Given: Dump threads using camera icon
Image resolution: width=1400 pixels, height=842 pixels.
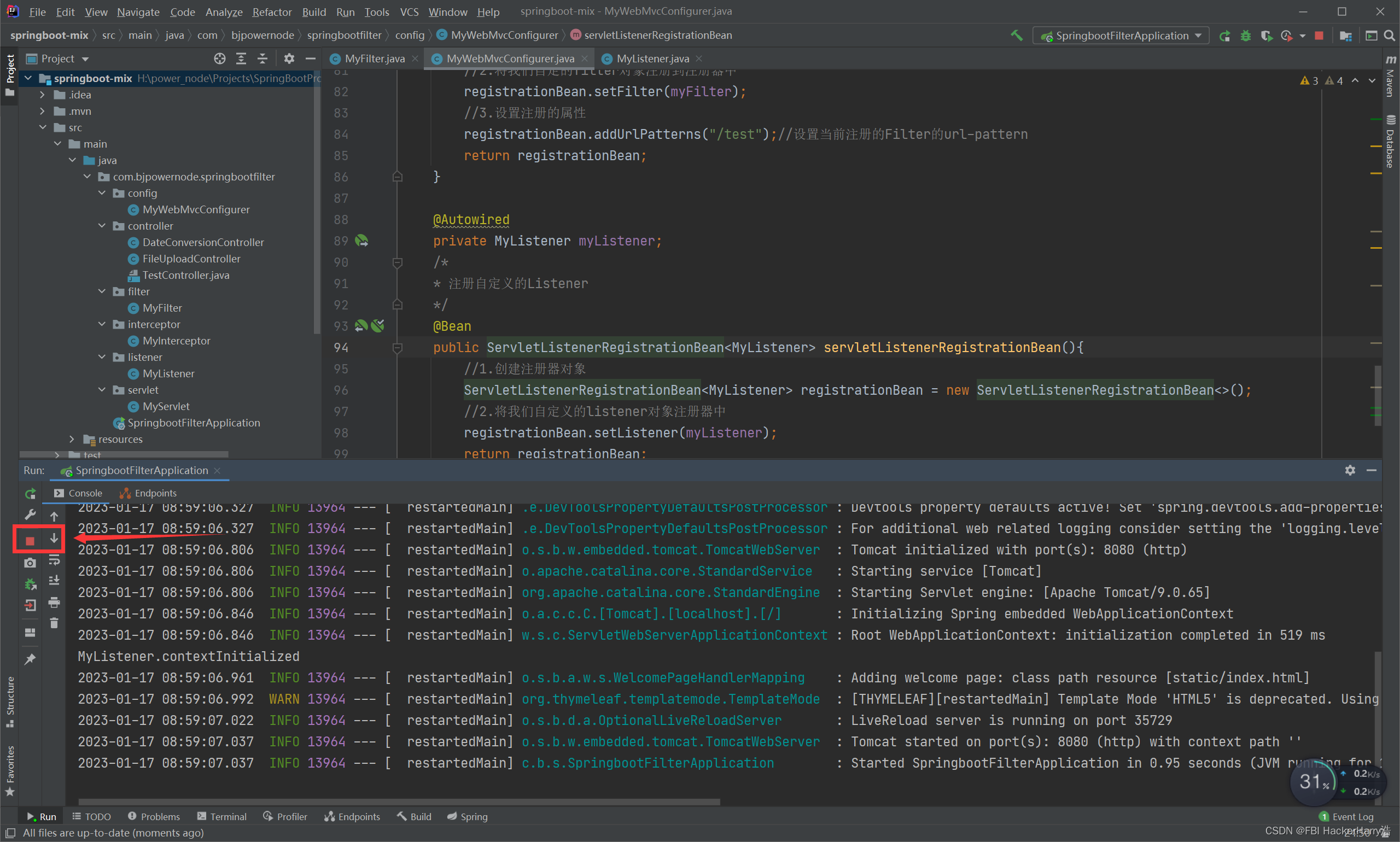Looking at the screenshot, I should (30, 562).
